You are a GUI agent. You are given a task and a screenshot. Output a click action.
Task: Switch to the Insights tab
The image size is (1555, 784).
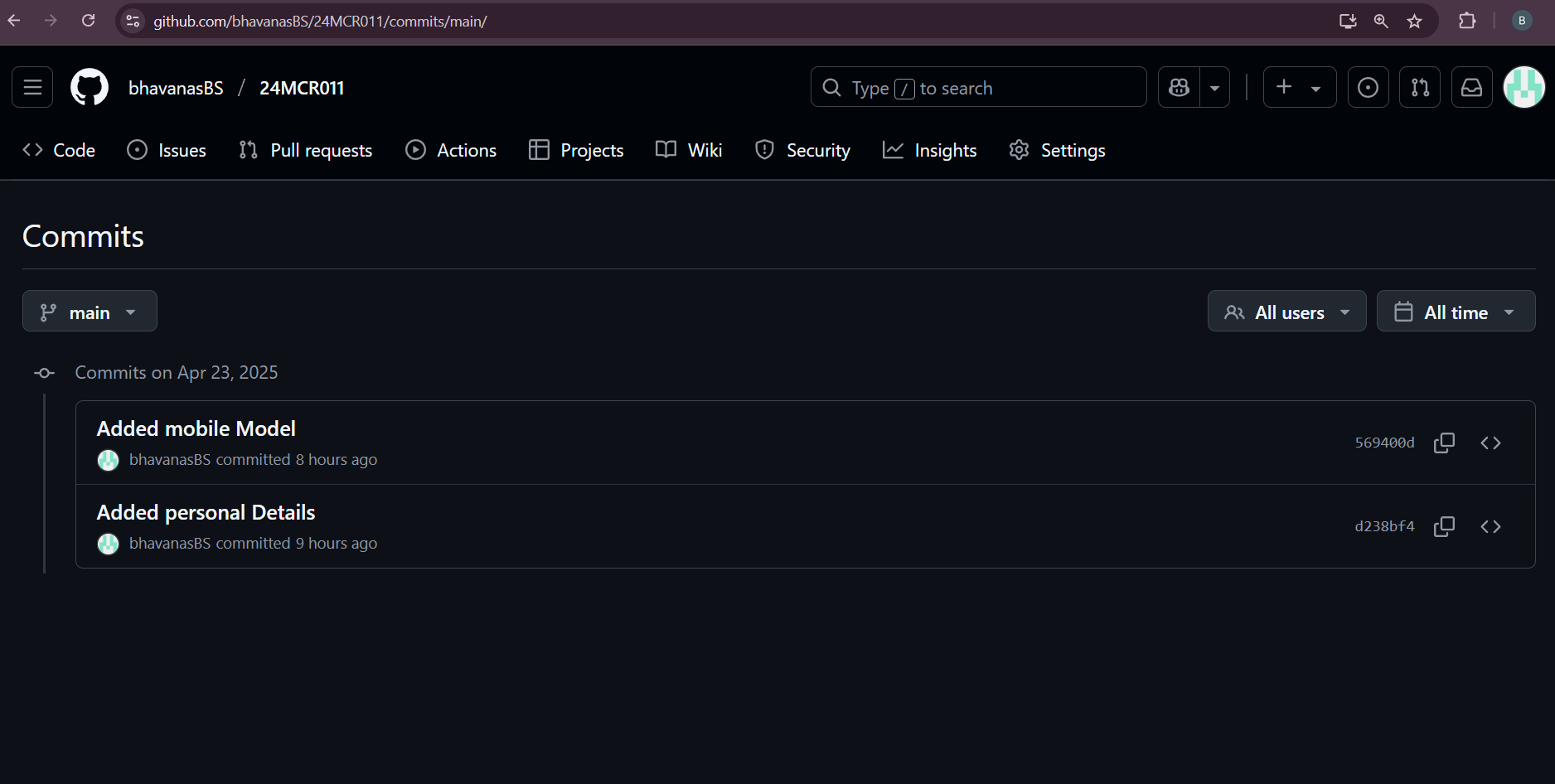(x=930, y=150)
